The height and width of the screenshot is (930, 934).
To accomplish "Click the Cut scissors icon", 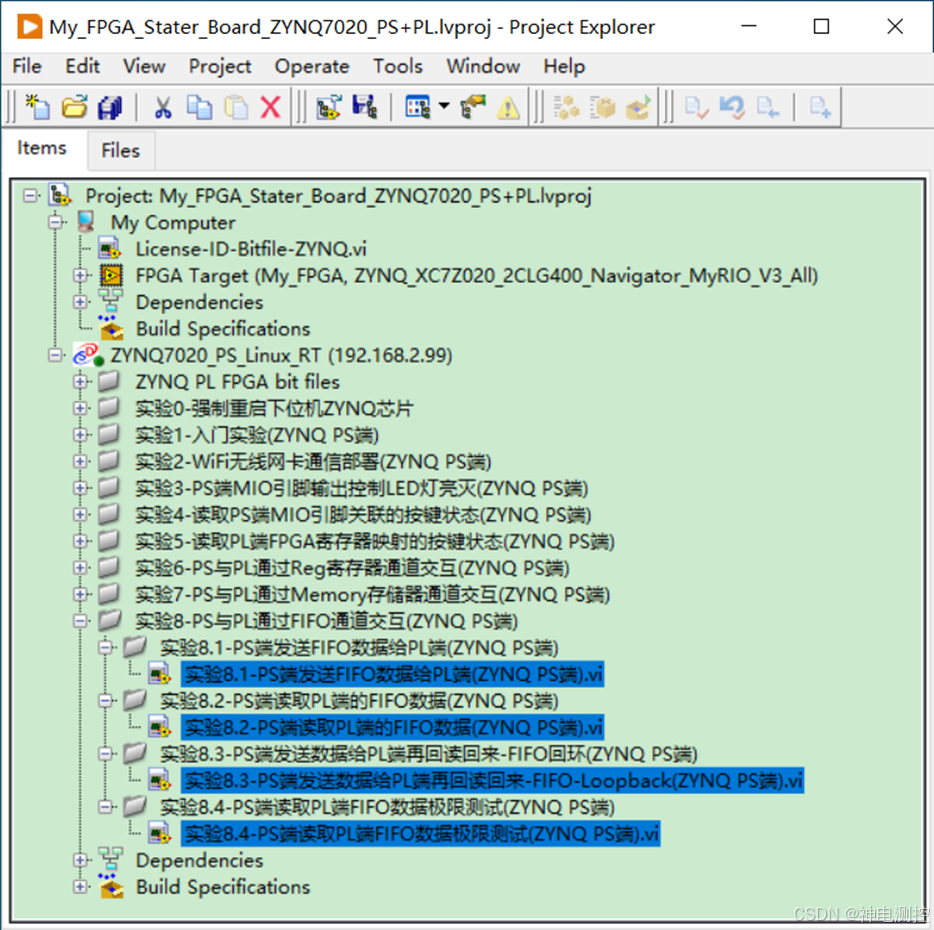I will click(163, 108).
